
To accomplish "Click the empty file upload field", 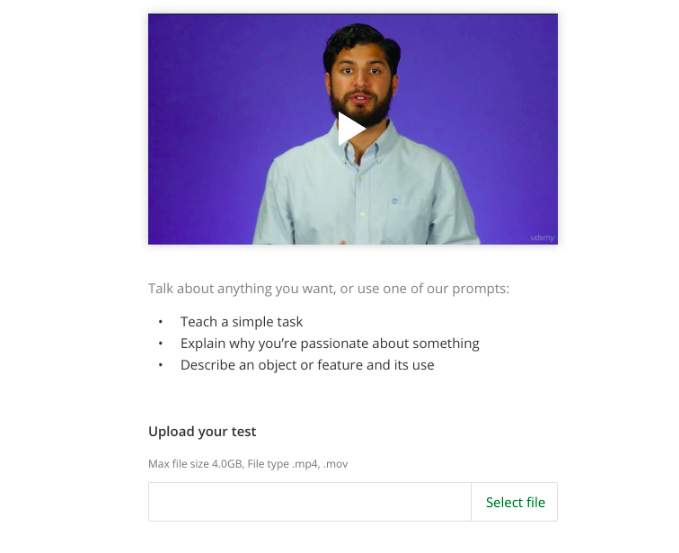I will tap(310, 502).
